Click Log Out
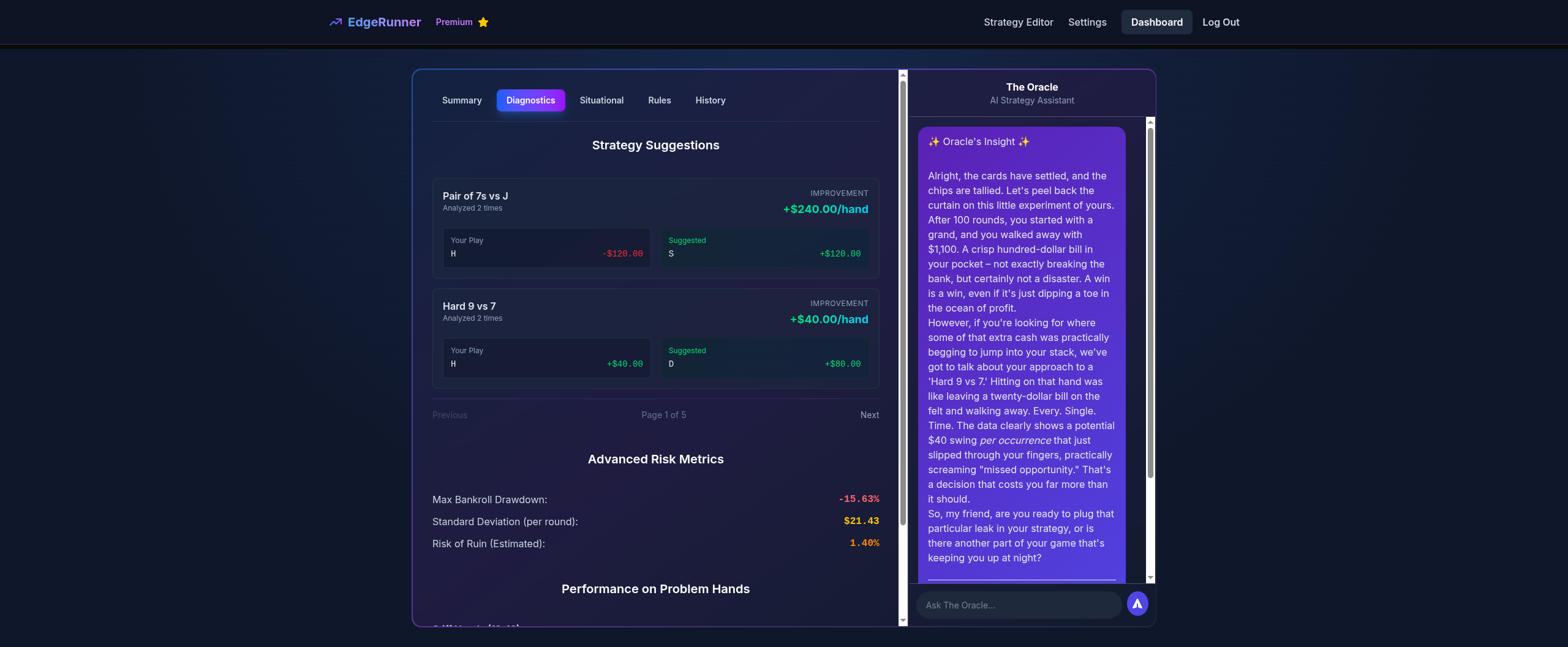This screenshot has width=1568, height=647. point(1220,22)
